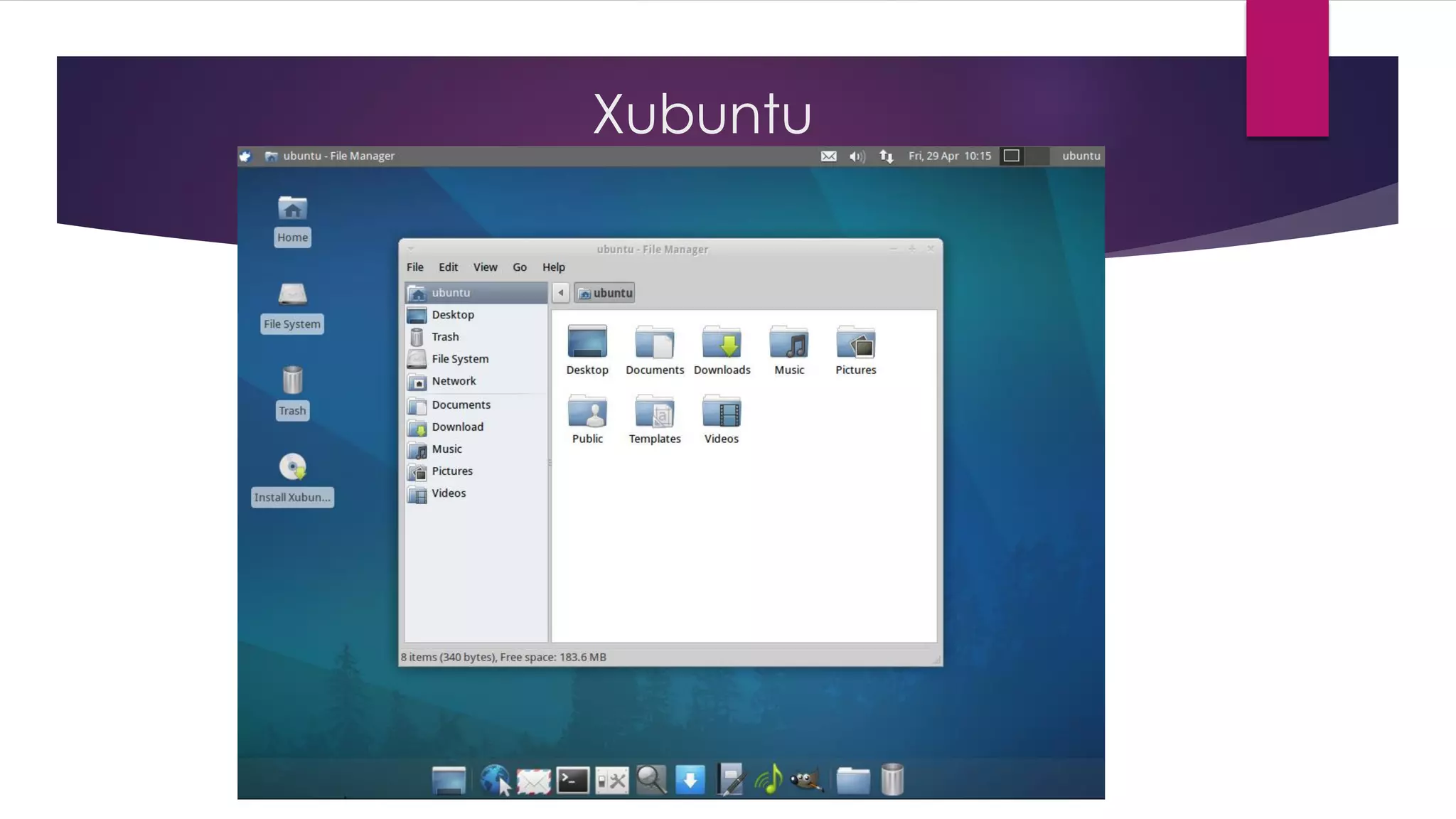The height and width of the screenshot is (819, 1456).
Task: Open Documents bookmark in the side pane
Action: pos(476,405)
